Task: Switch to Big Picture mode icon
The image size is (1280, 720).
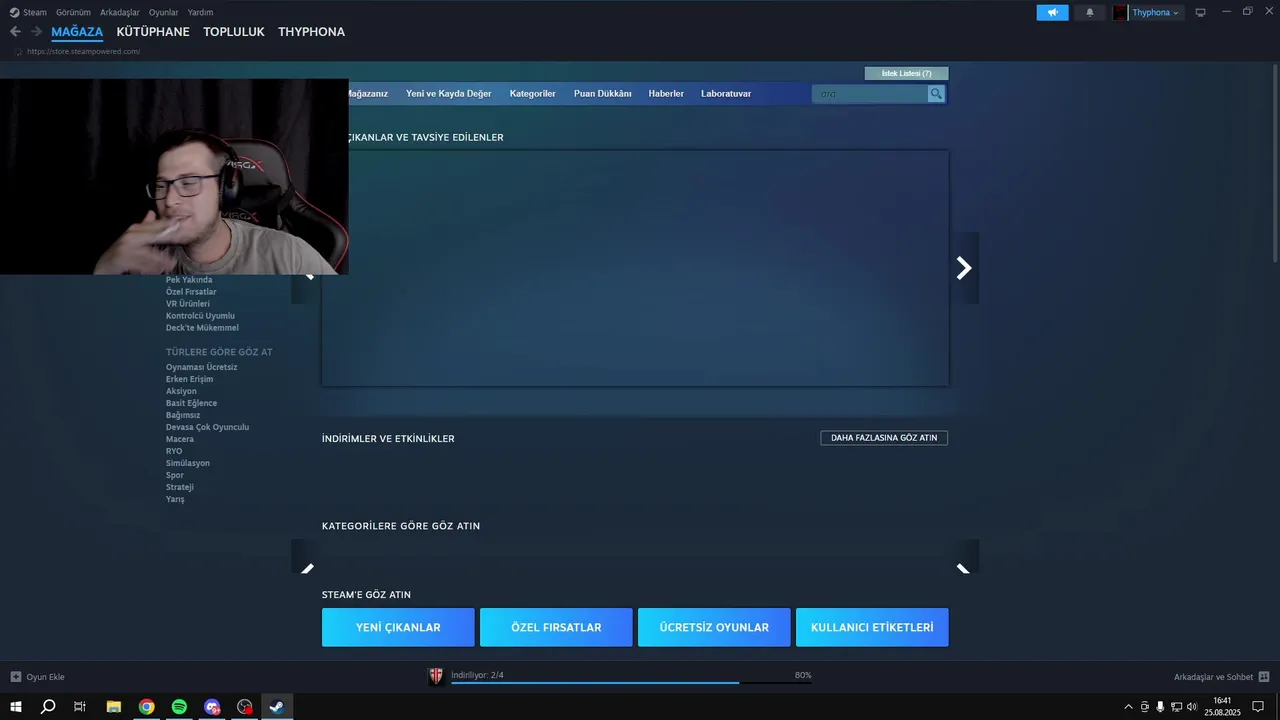Action: [x=1200, y=12]
